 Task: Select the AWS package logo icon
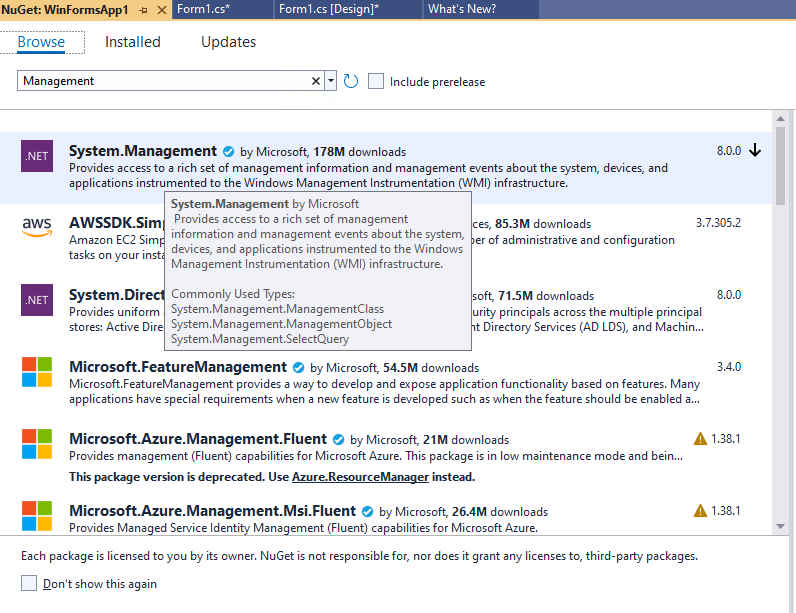[37, 227]
